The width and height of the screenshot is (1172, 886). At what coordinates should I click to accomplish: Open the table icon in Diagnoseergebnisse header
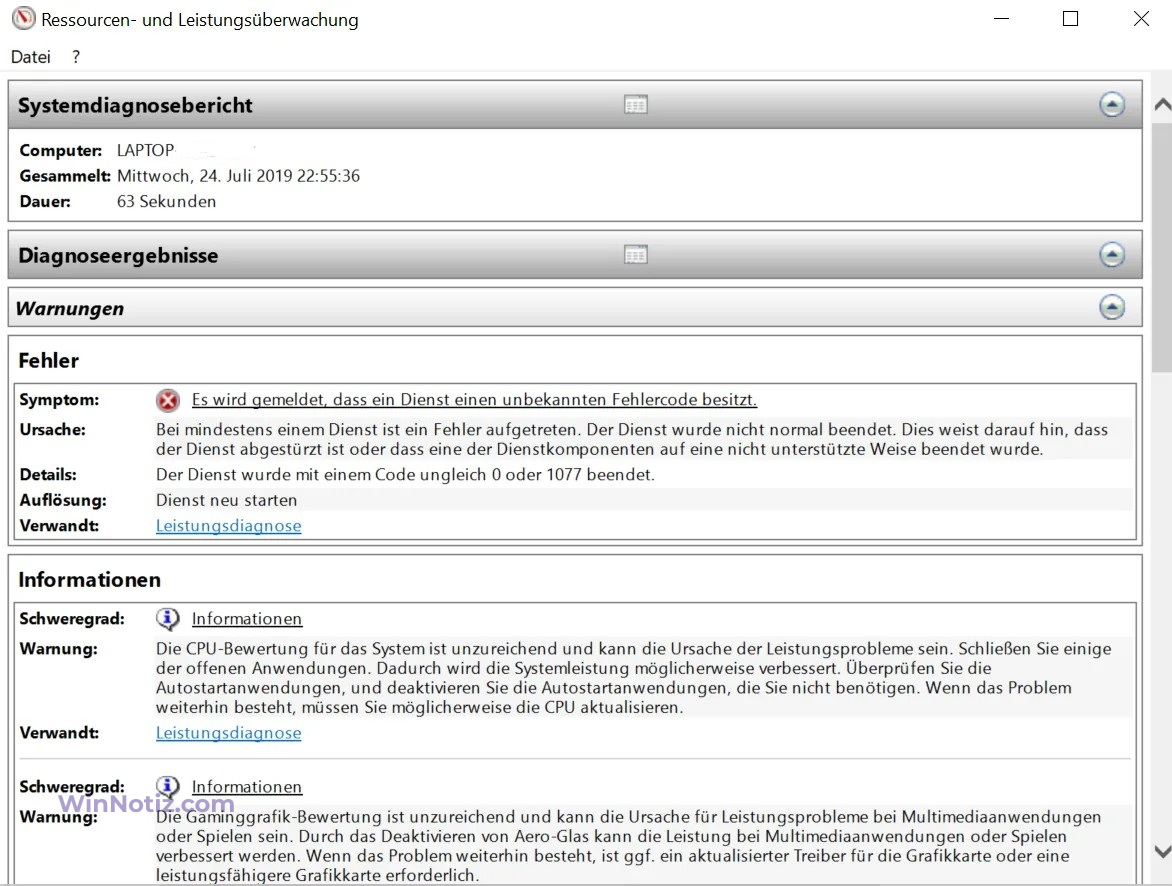coord(635,255)
